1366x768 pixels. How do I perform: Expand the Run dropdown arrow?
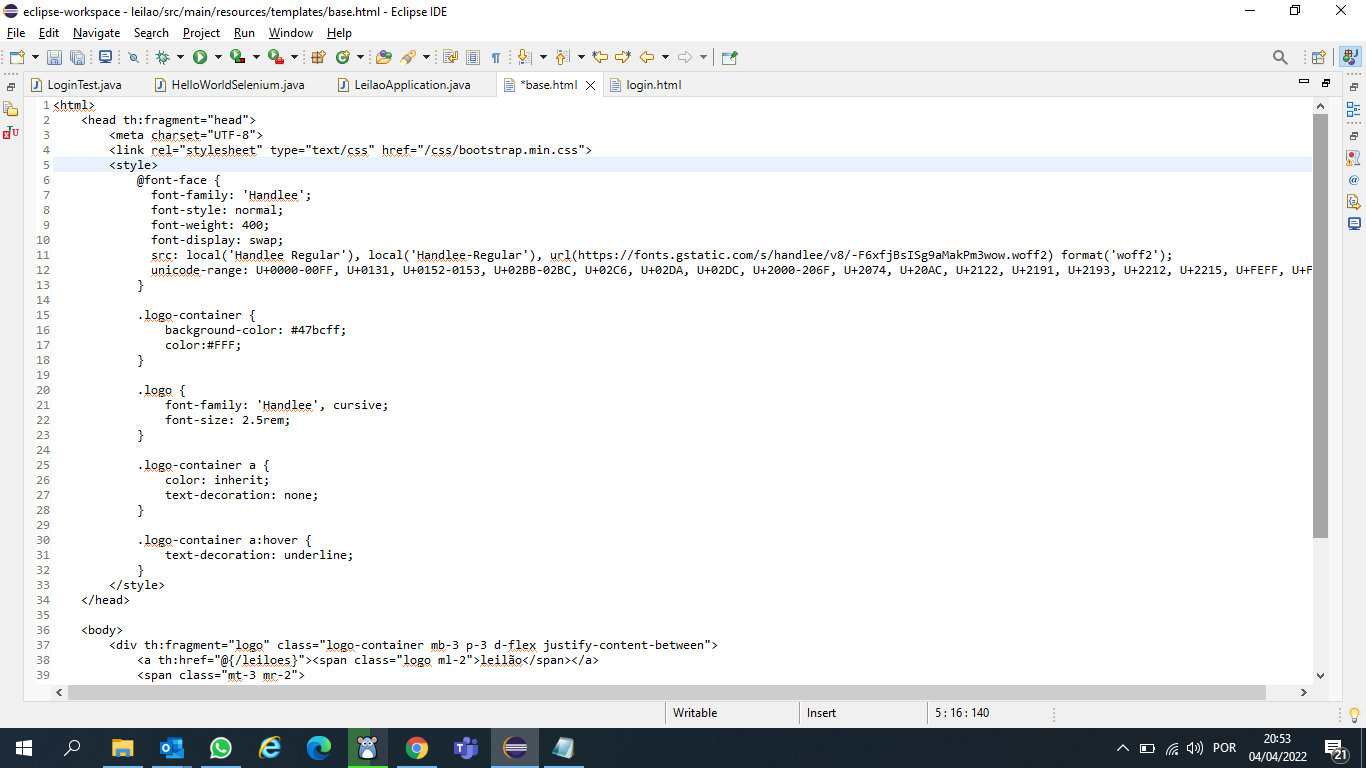218,57
